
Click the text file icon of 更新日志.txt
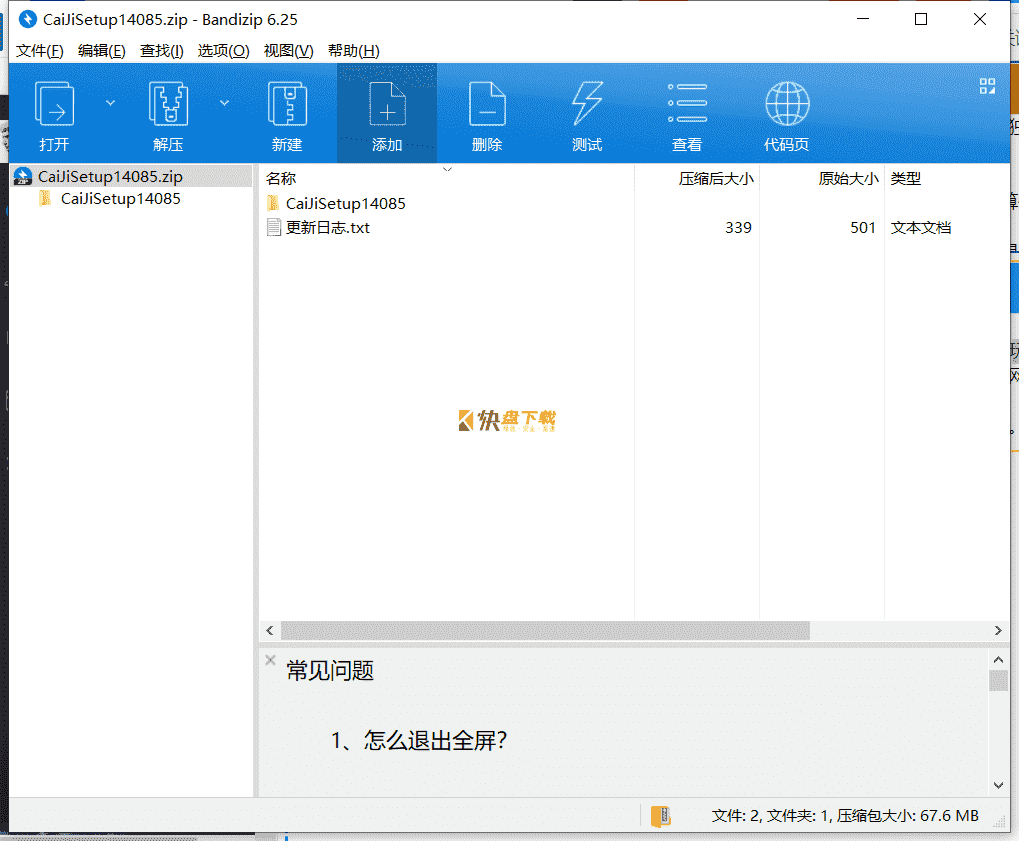tap(274, 227)
